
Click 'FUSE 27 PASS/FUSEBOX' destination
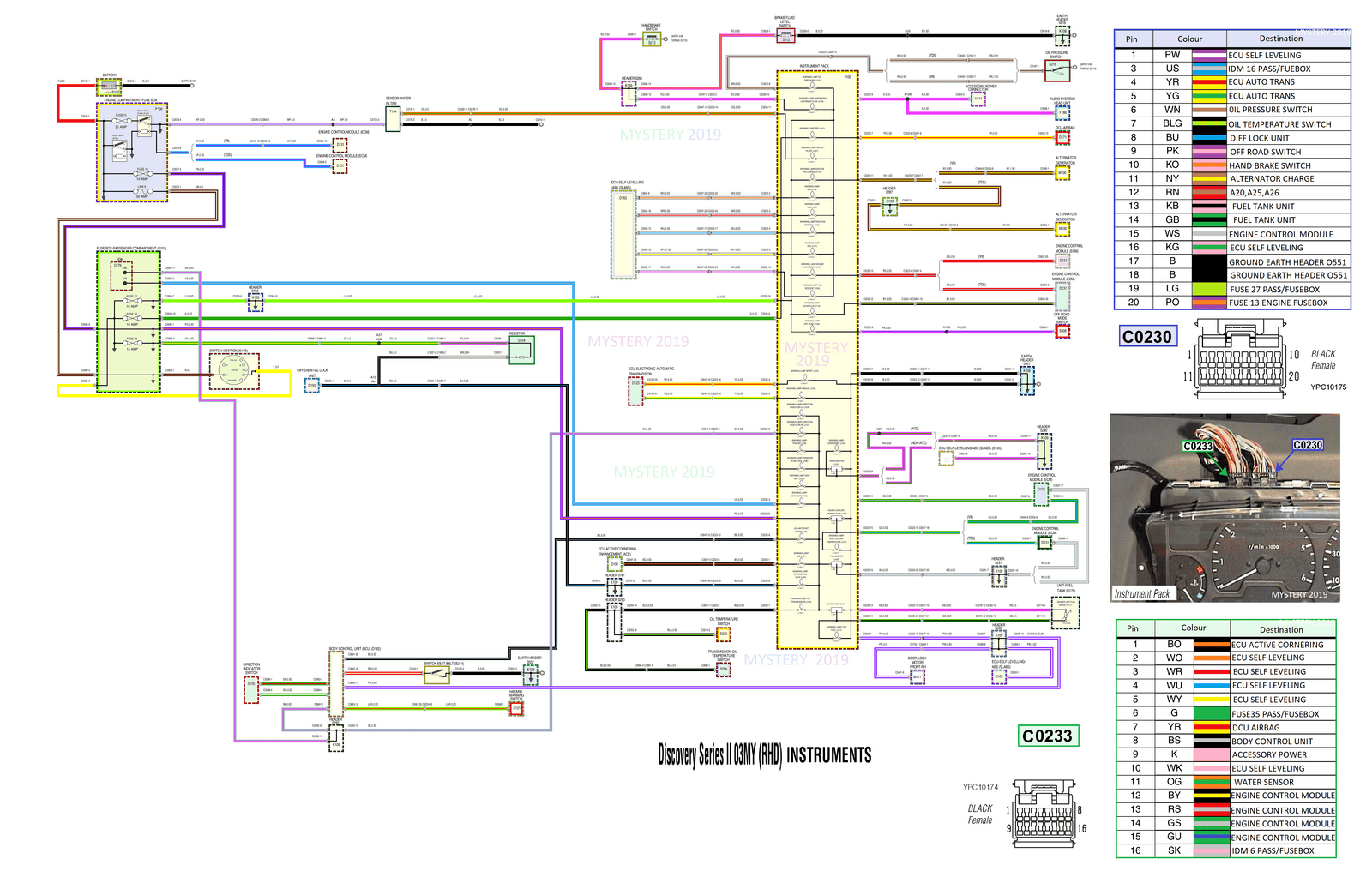coord(1274,289)
